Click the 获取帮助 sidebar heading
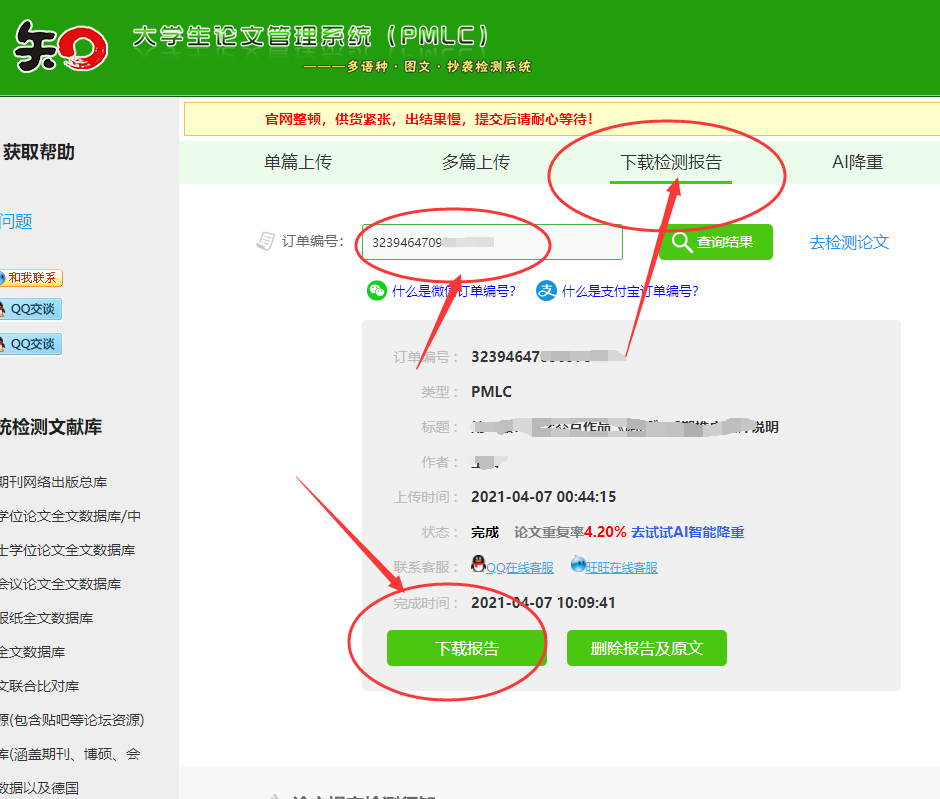 [x=38, y=152]
